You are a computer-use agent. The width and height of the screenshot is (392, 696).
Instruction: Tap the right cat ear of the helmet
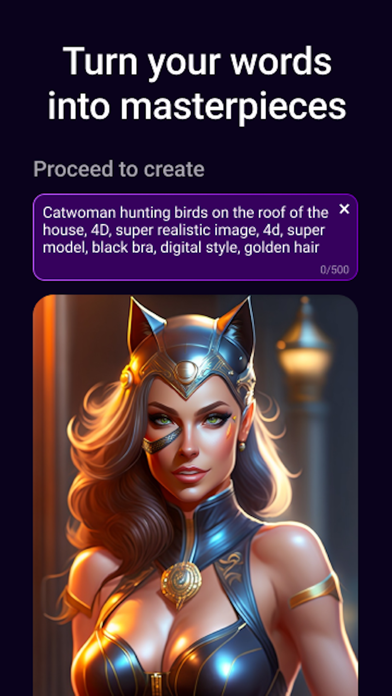(238, 323)
